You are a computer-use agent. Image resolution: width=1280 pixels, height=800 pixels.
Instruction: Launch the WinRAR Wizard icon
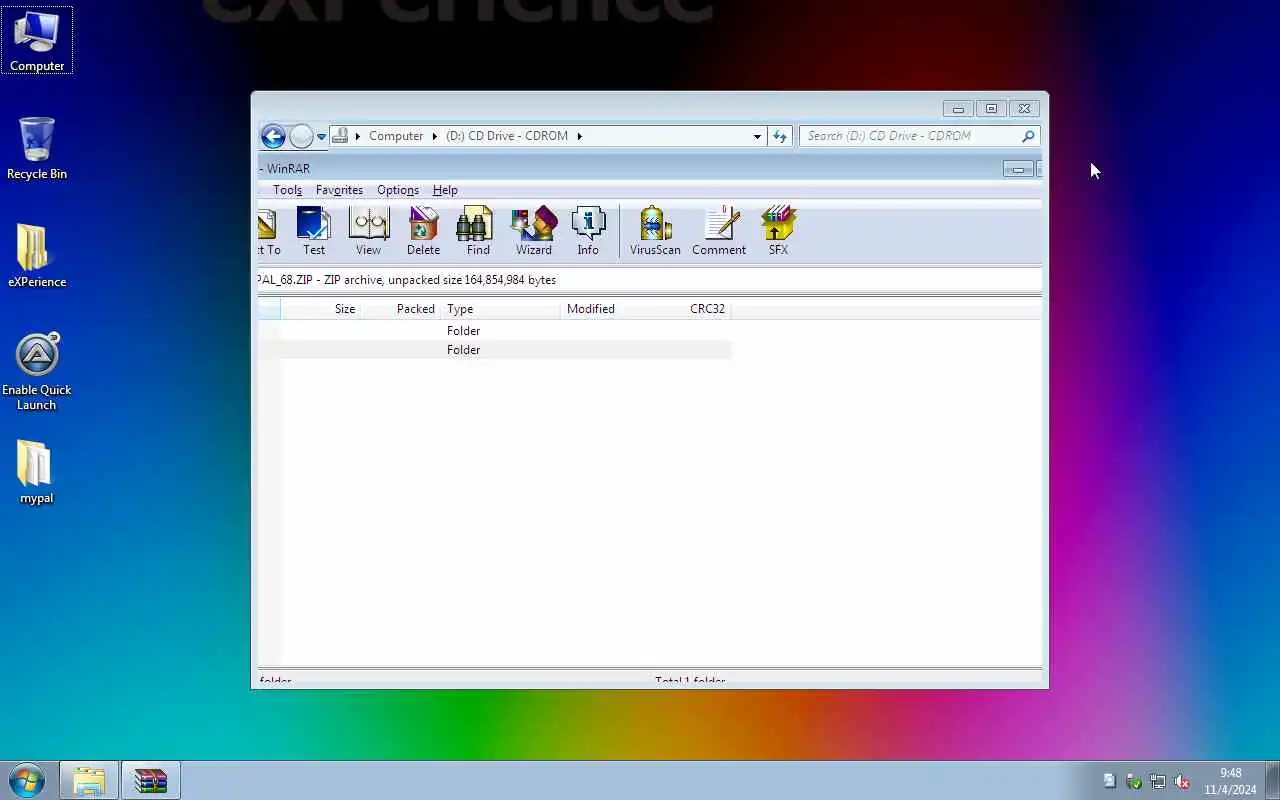[534, 232]
